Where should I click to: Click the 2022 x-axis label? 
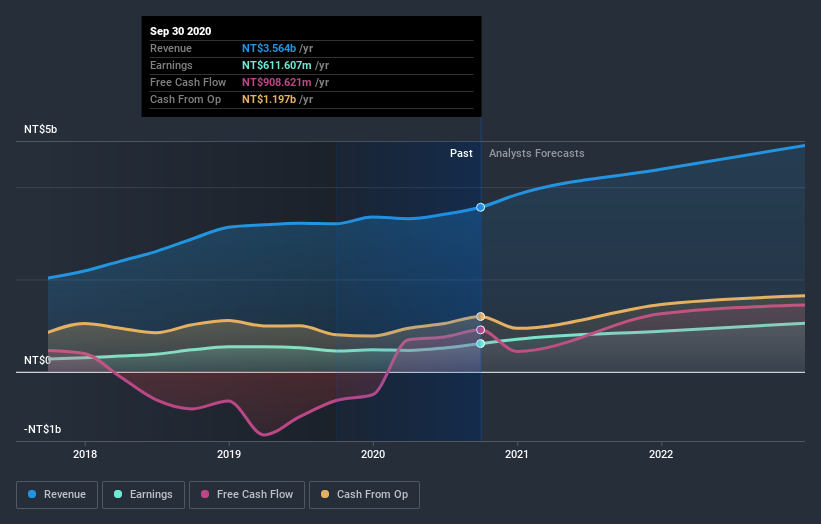point(661,454)
